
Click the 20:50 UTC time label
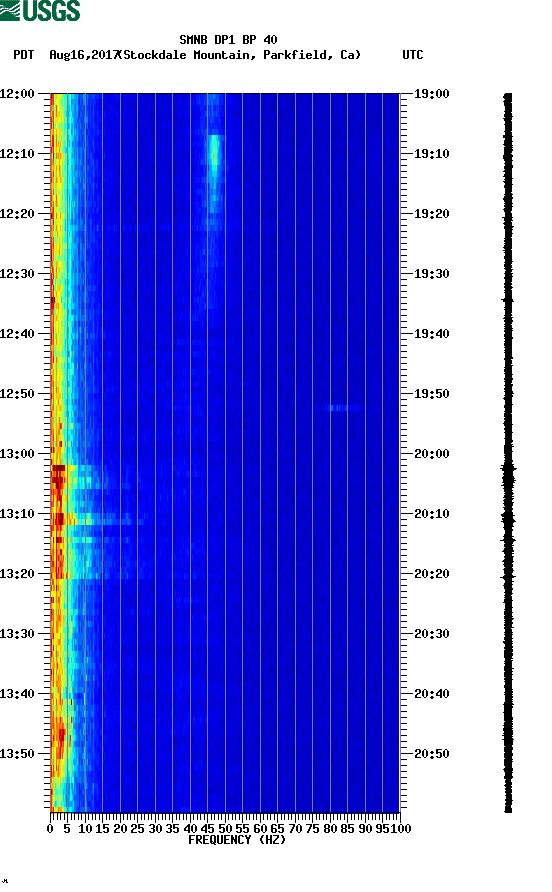(432, 754)
